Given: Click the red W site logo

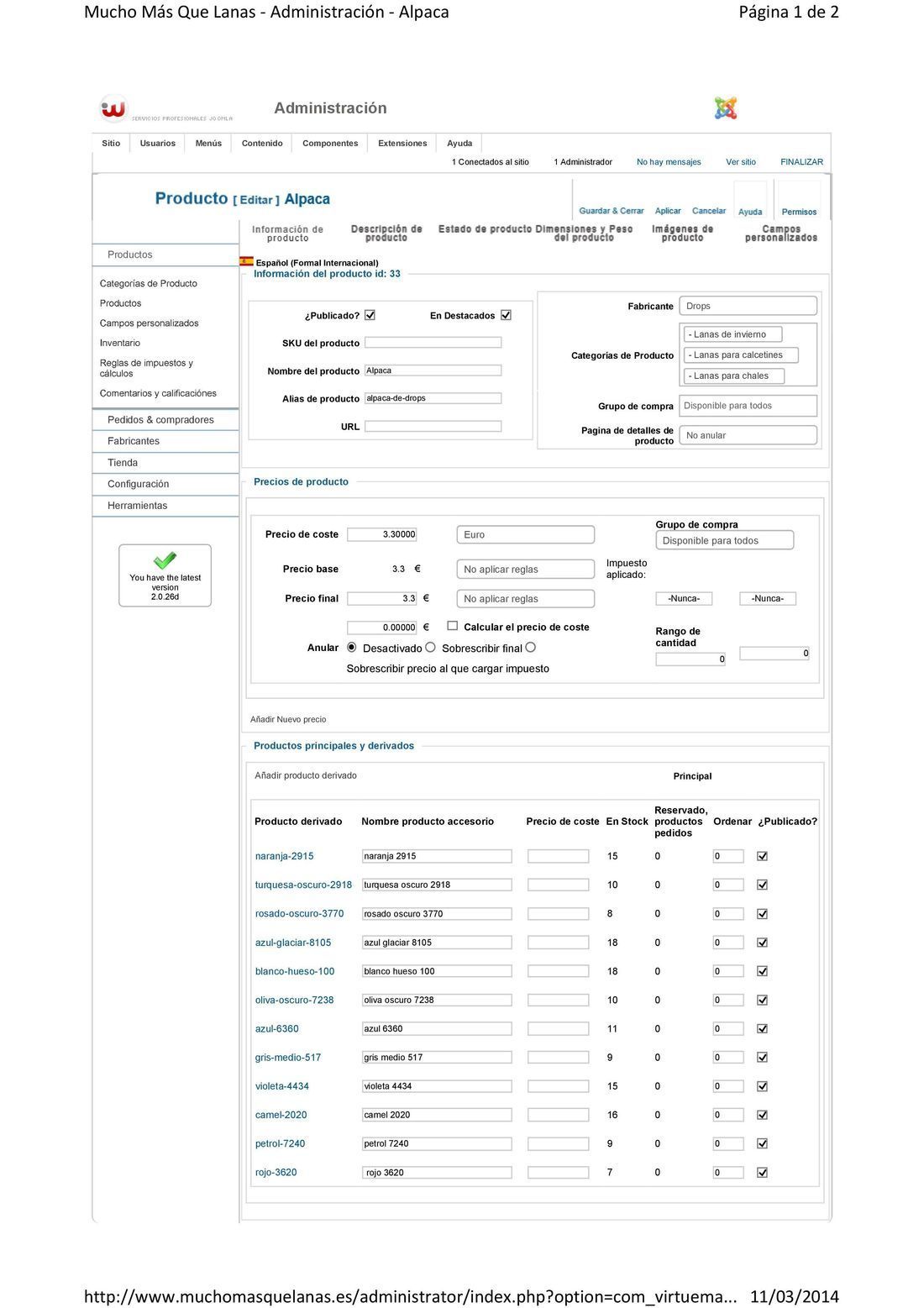Looking at the screenshot, I should coord(113,108).
